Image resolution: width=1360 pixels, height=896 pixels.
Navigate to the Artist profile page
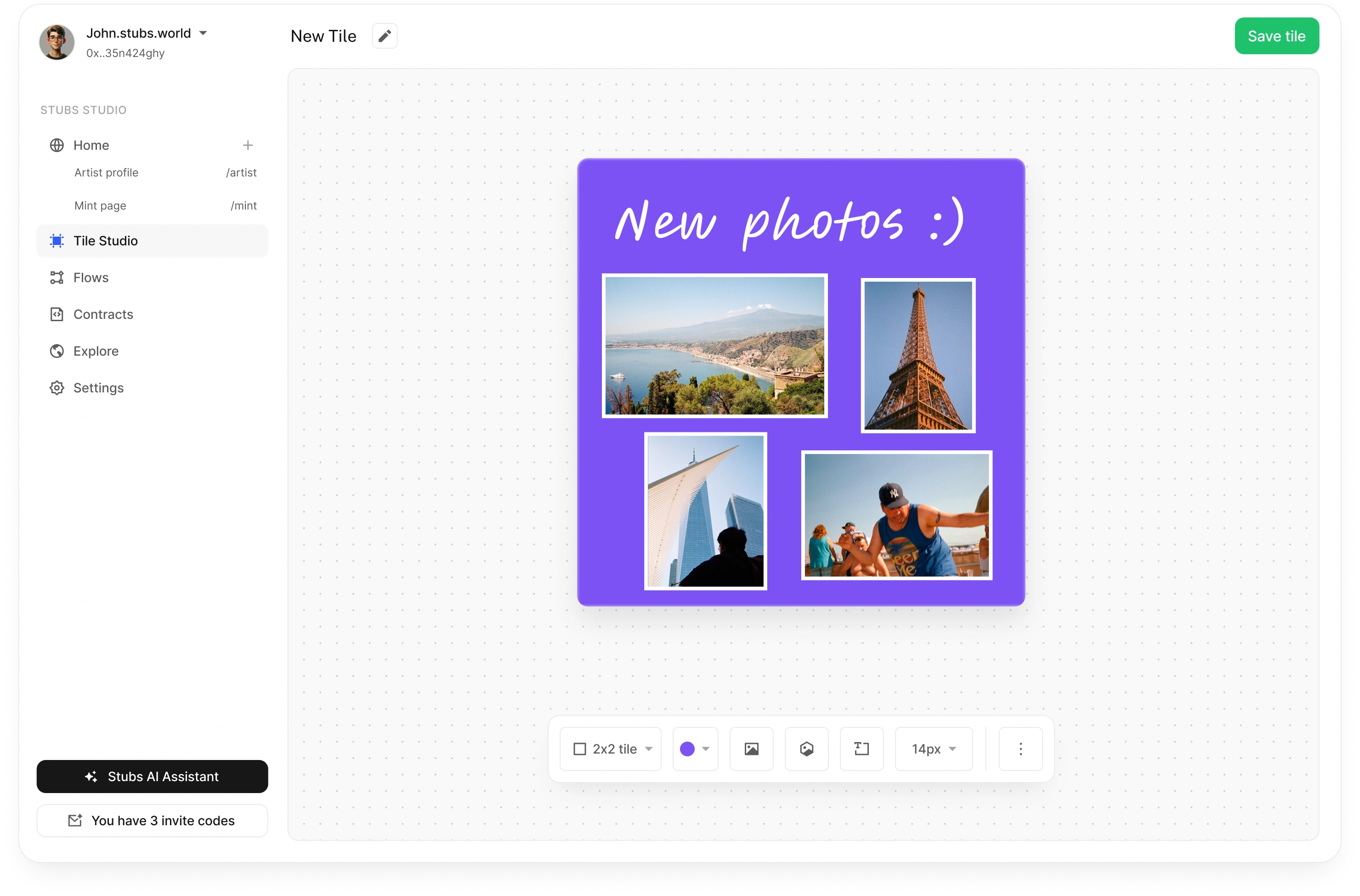tap(106, 172)
